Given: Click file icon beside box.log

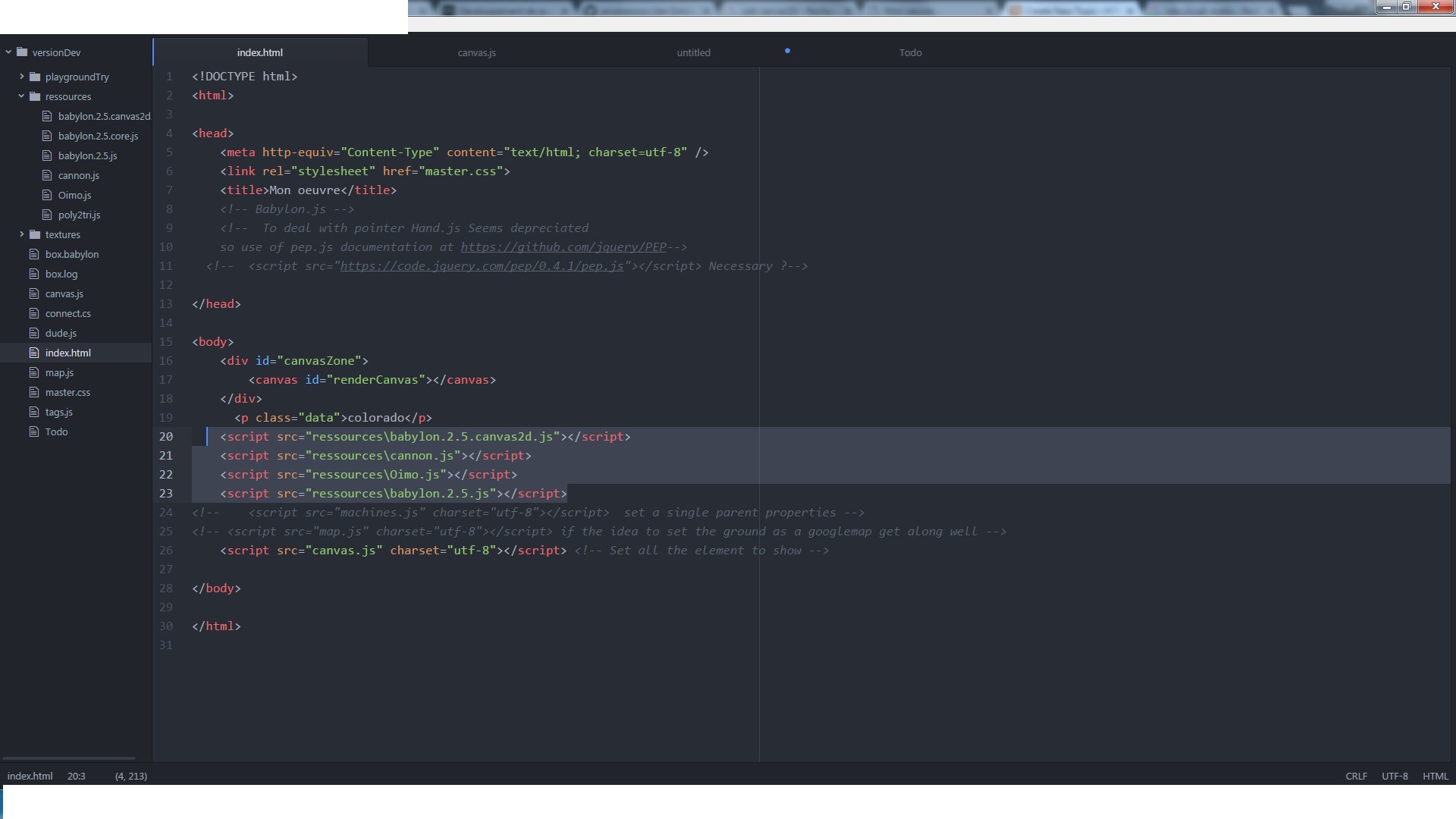Looking at the screenshot, I should (33, 274).
